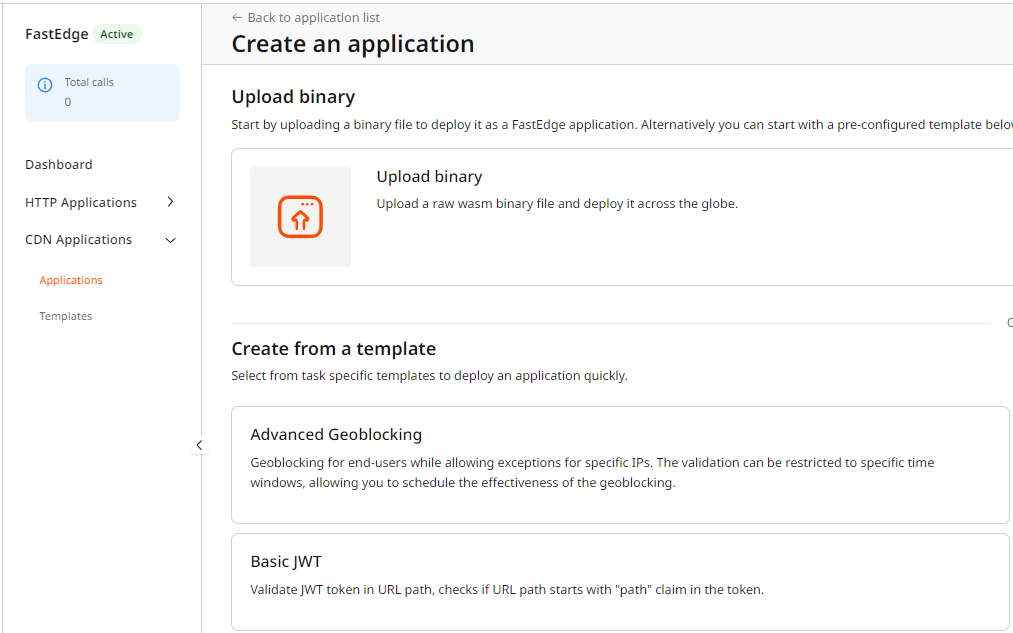
Task: Click the FastEdge product name
Action: coord(57,34)
